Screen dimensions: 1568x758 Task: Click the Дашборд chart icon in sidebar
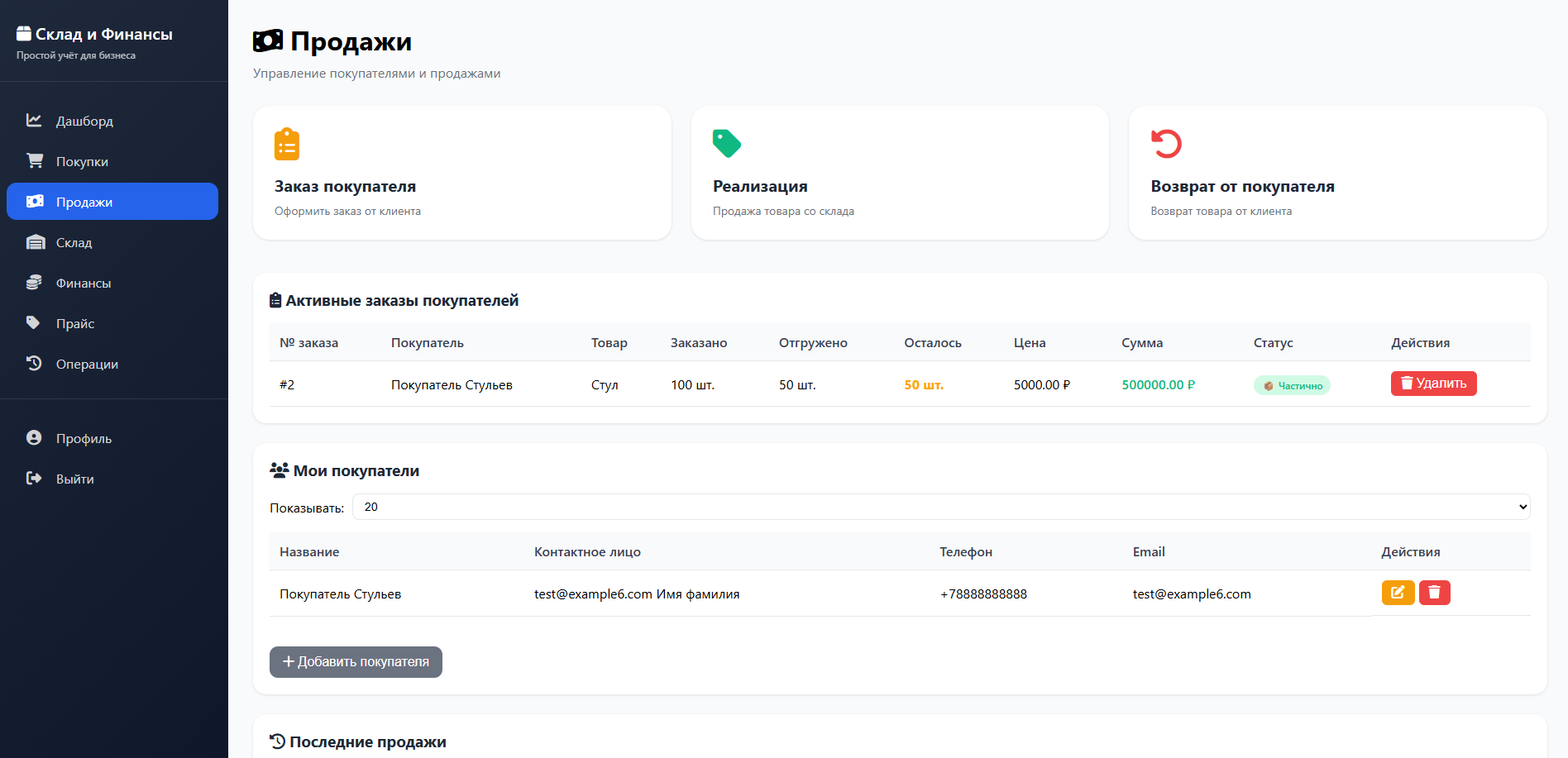[34, 121]
